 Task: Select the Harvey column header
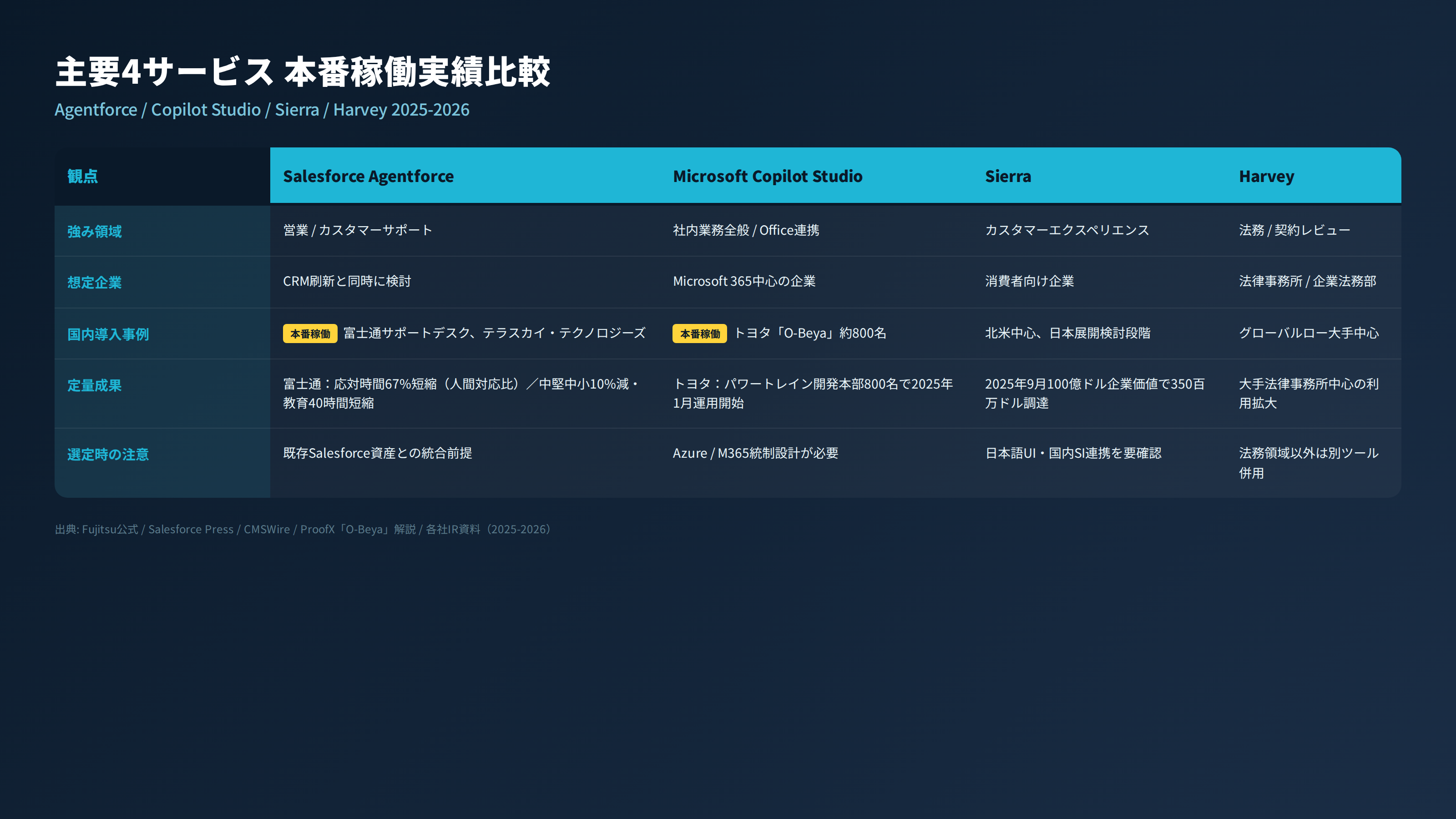pyautogui.click(x=1314, y=176)
